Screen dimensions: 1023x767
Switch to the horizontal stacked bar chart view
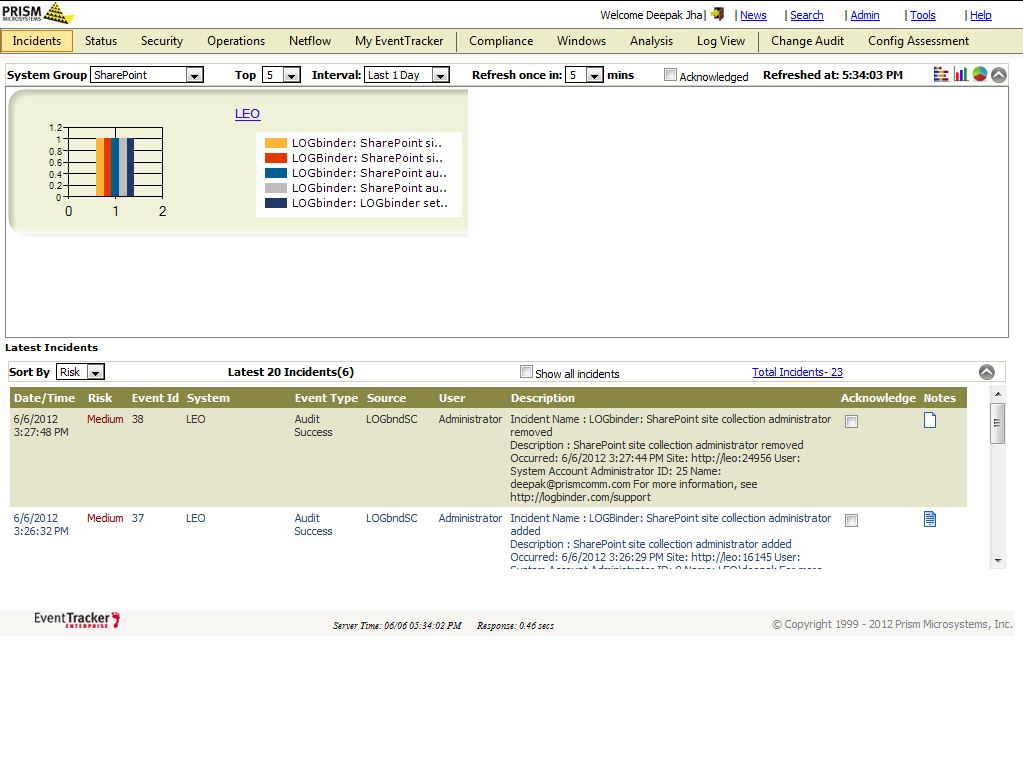tap(941, 74)
